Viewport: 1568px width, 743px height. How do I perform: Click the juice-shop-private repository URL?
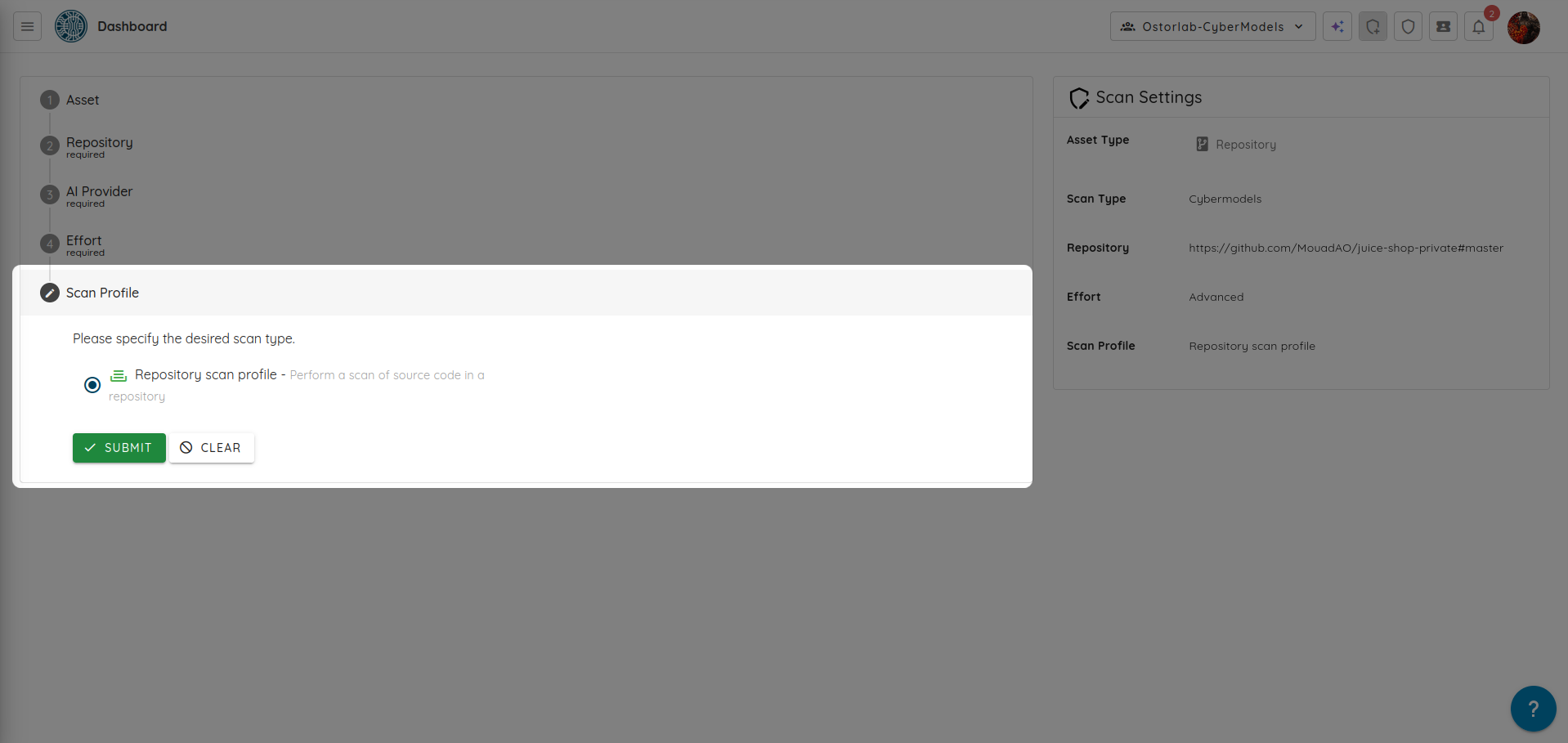pos(1346,248)
